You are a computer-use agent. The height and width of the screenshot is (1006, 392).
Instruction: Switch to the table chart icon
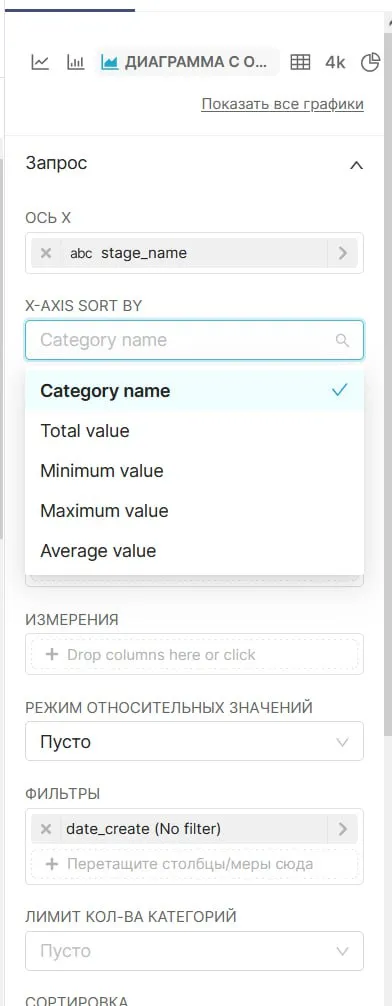tap(300, 62)
